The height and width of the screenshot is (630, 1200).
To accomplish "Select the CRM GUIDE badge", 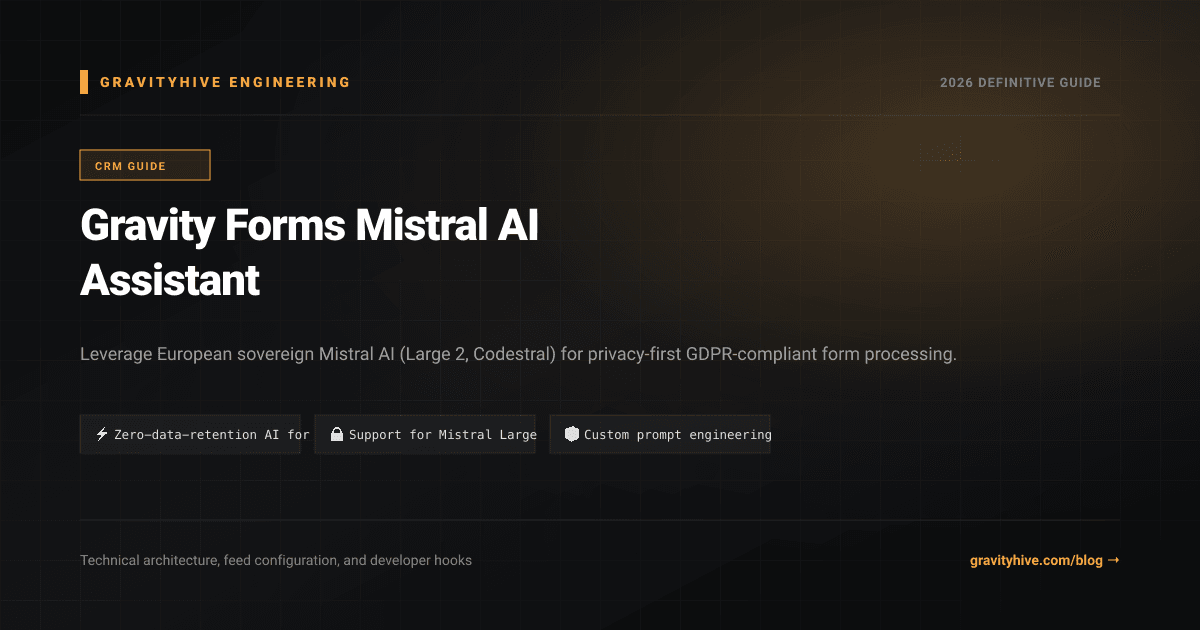I will 145,165.
